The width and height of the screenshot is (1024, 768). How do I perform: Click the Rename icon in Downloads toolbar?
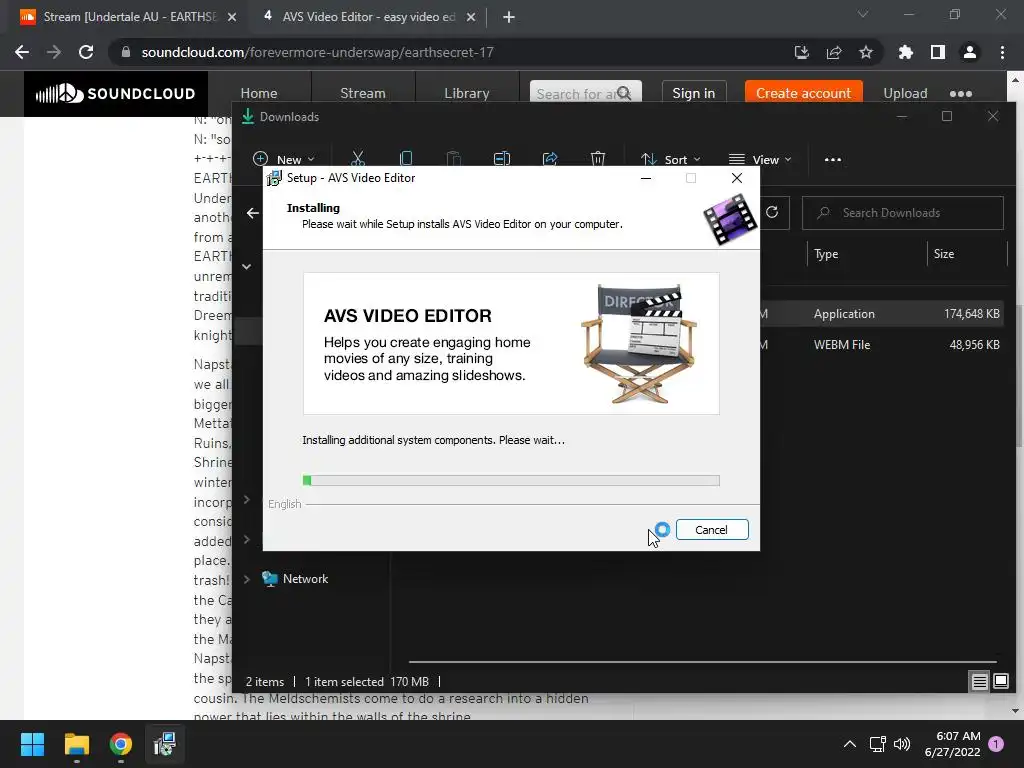click(502, 159)
